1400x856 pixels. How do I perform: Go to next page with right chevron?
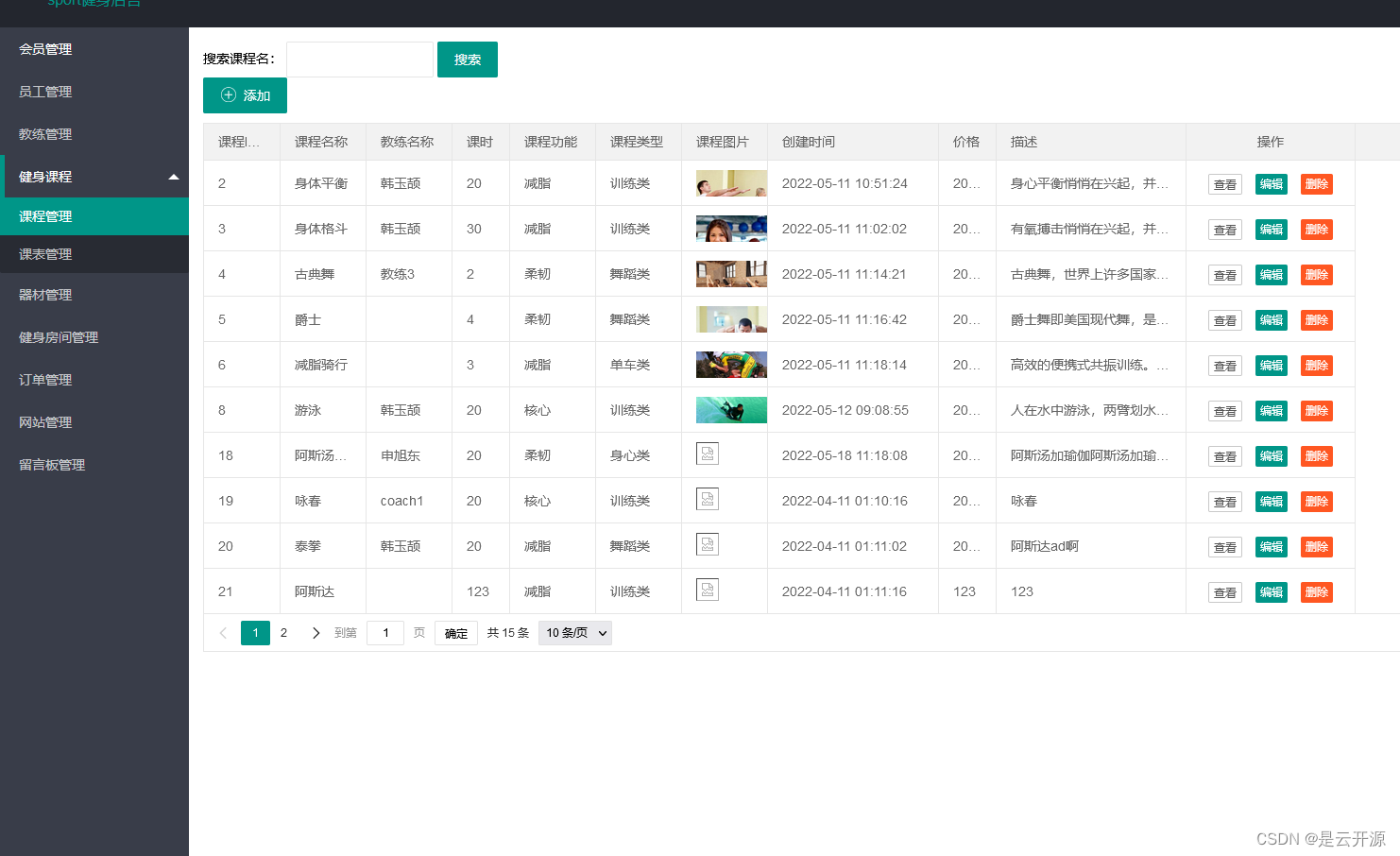316,633
